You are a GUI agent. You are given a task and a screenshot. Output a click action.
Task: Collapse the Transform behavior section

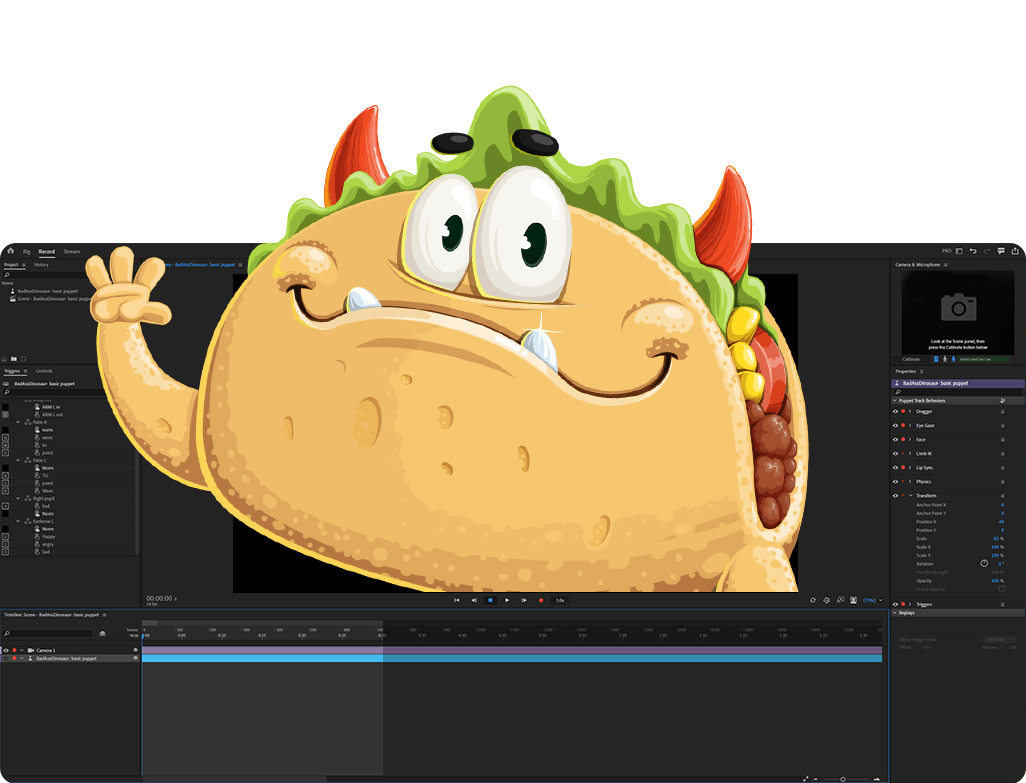coord(910,496)
